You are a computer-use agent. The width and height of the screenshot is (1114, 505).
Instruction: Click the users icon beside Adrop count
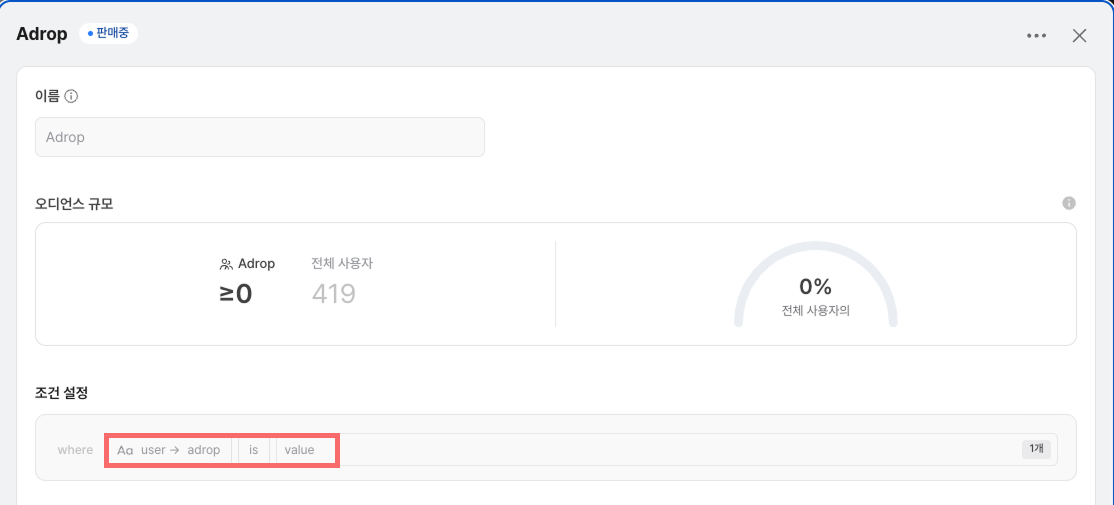tap(226, 265)
